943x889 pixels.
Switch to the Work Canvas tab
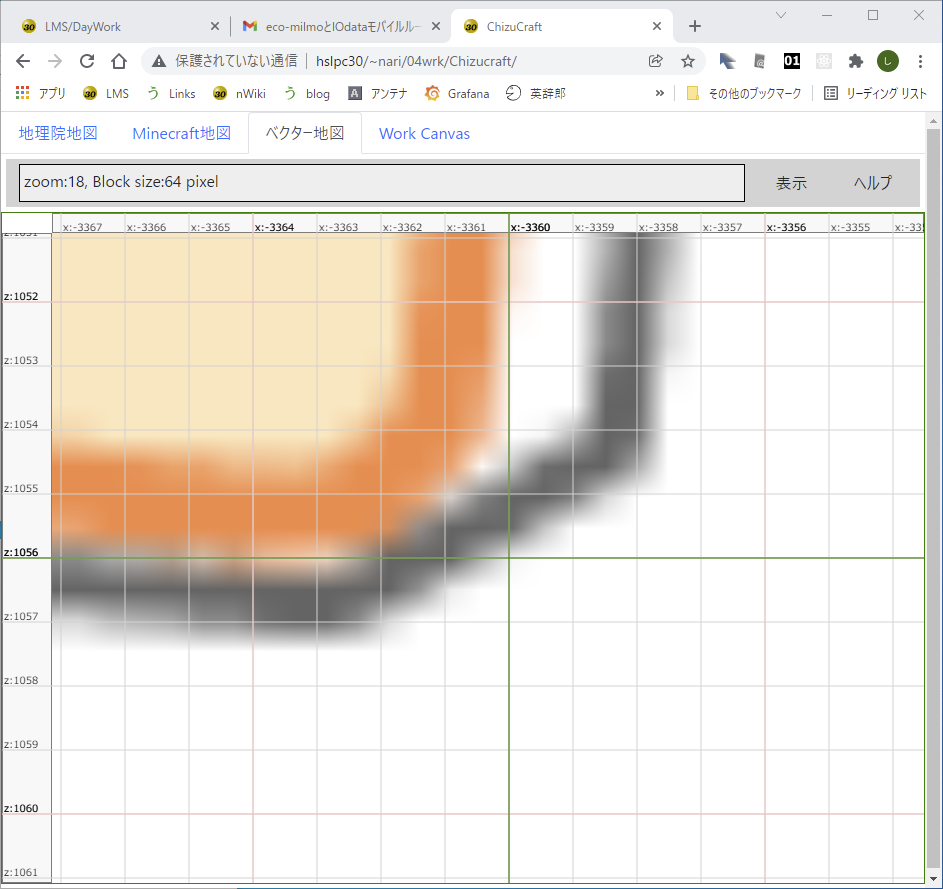(x=424, y=133)
